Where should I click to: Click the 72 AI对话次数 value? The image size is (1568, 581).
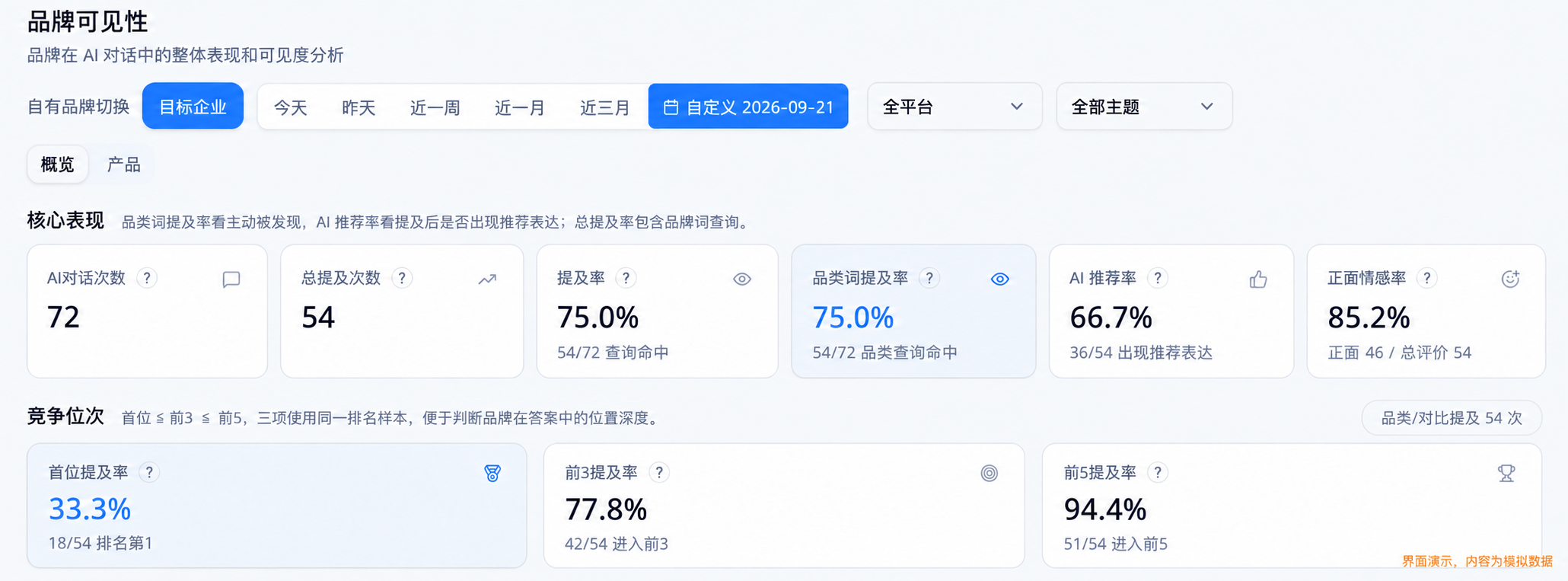coord(63,317)
